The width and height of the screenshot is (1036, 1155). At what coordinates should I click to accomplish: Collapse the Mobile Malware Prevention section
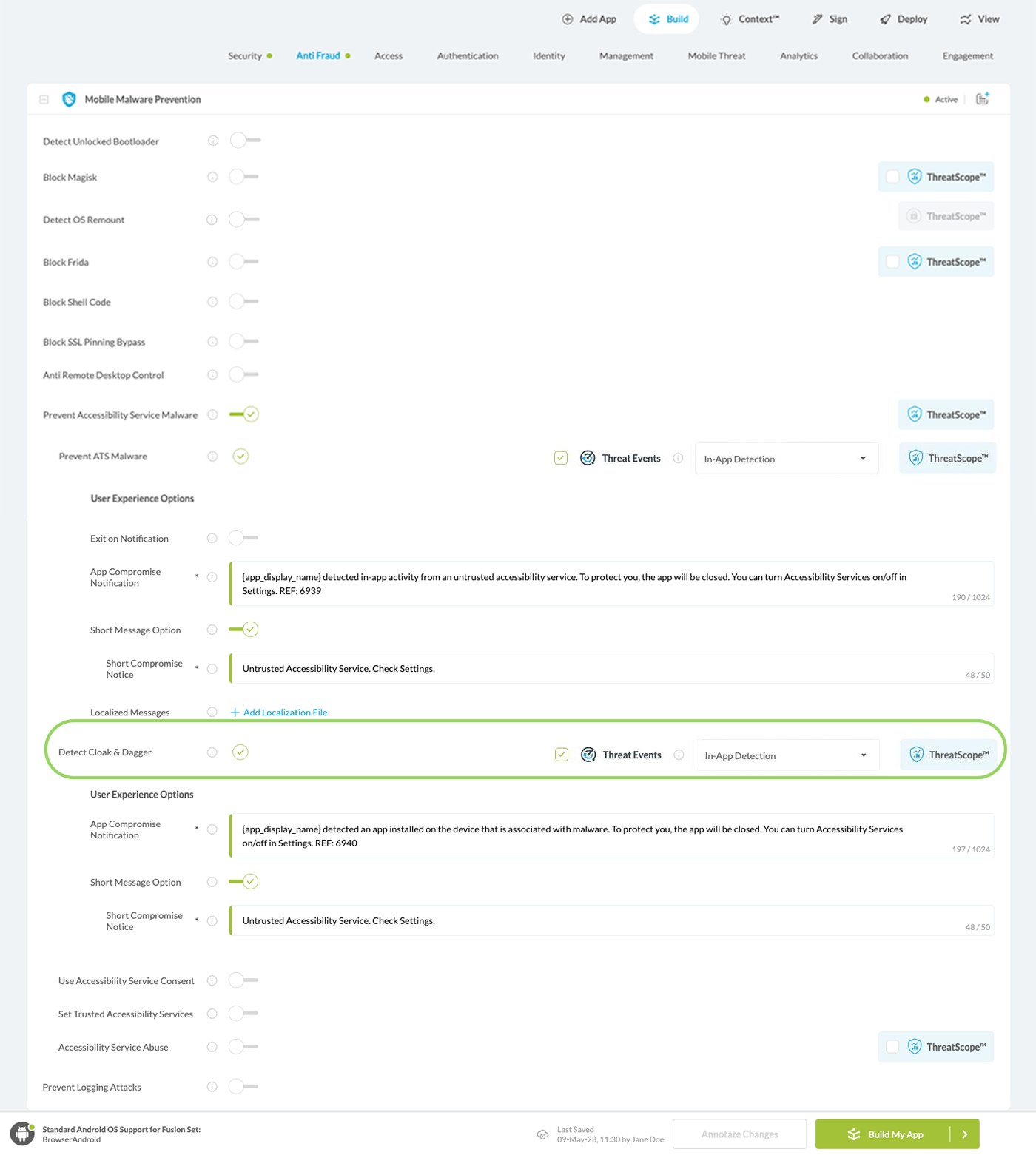[x=44, y=99]
